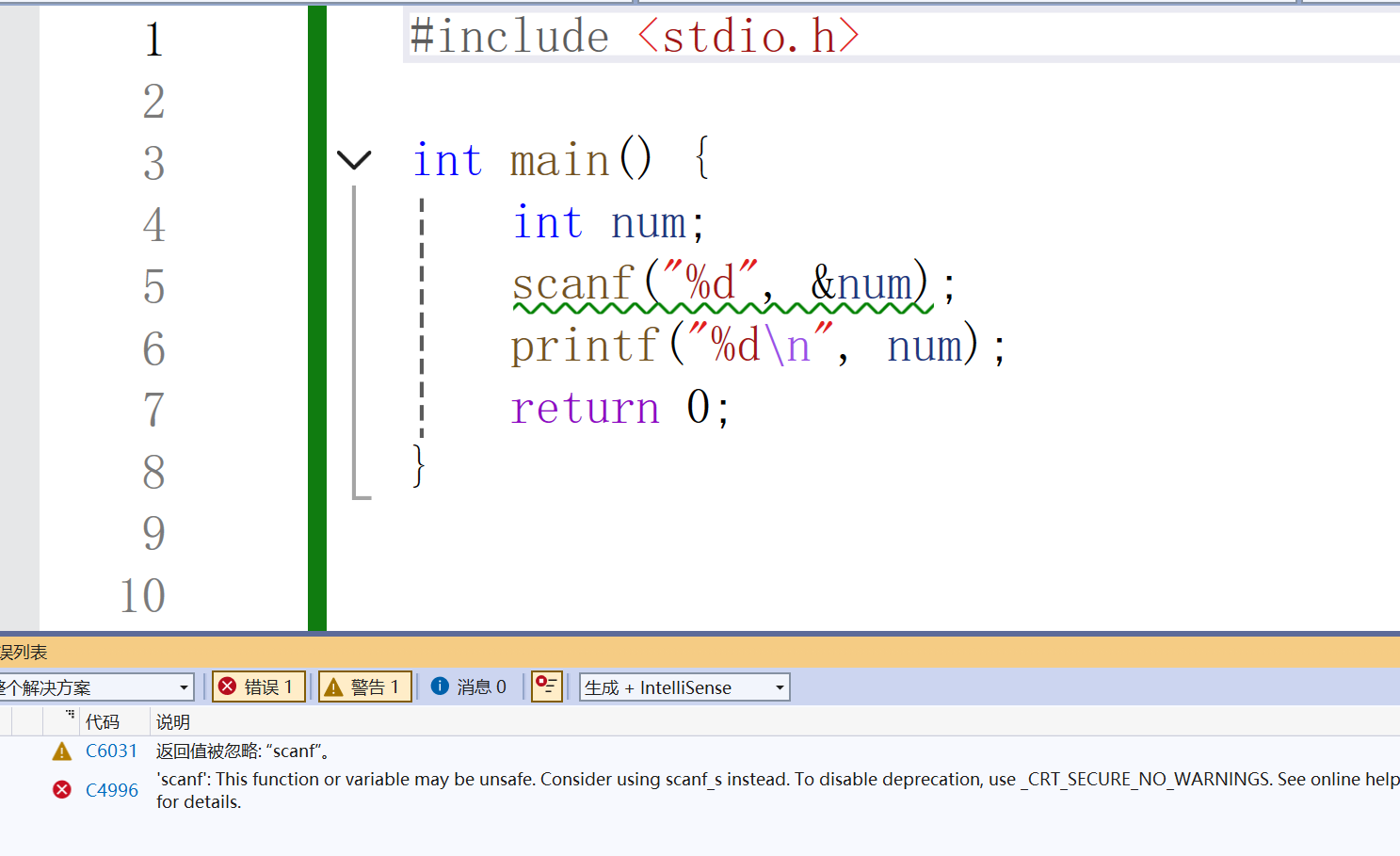Click the multi-filter icon in Error List toolbar

tap(546, 686)
